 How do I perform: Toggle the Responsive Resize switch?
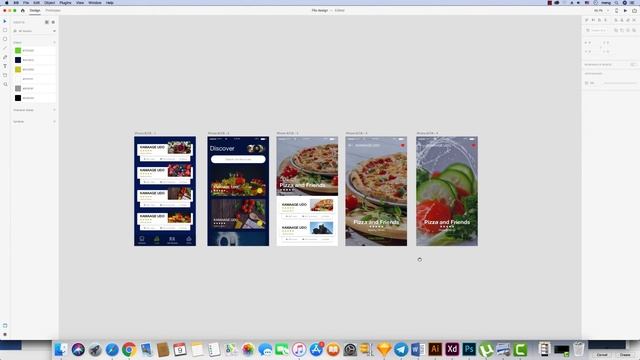pos(633,64)
